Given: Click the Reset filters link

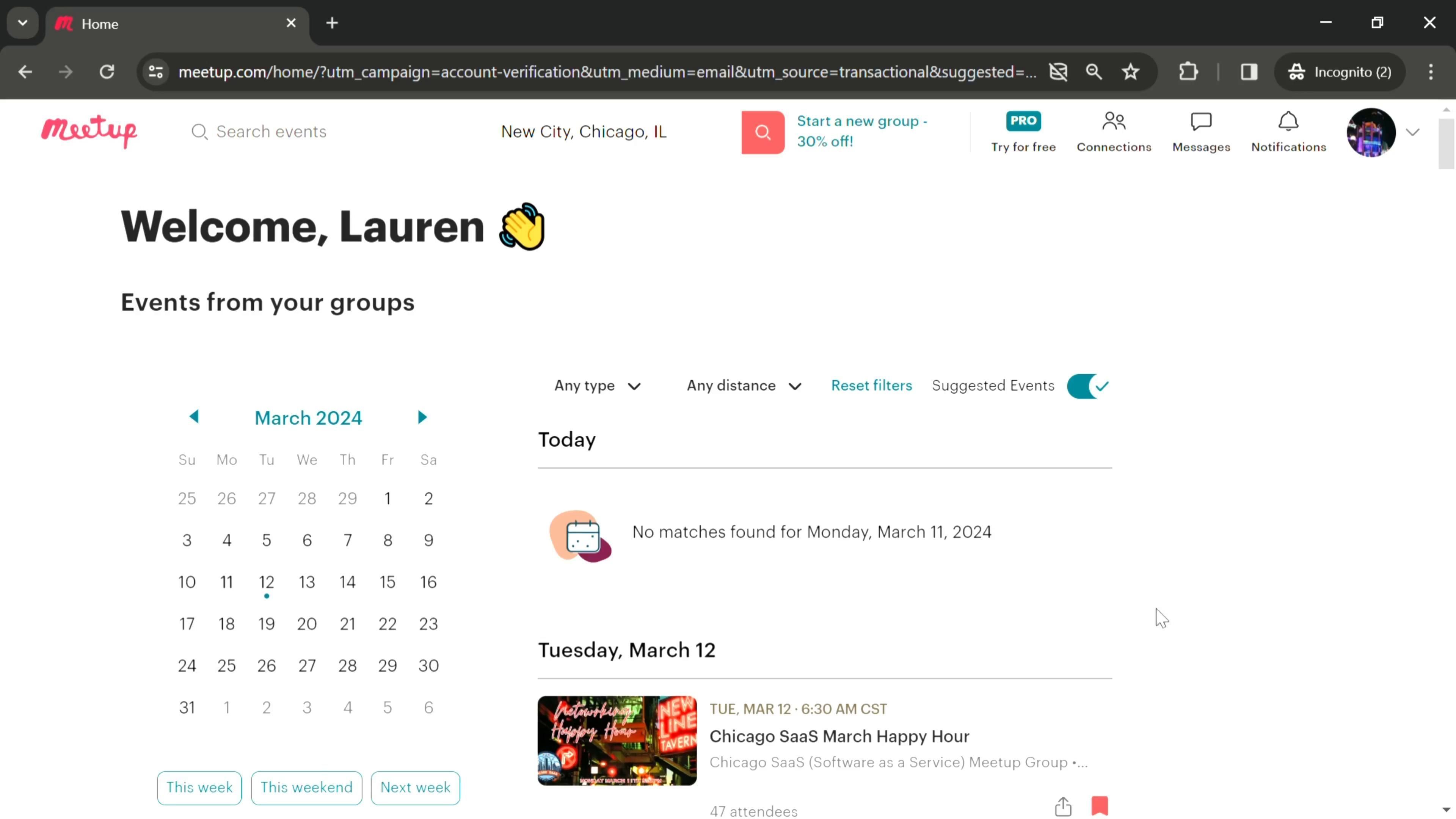Looking at the screenshot, I should (x=871, y=386).
